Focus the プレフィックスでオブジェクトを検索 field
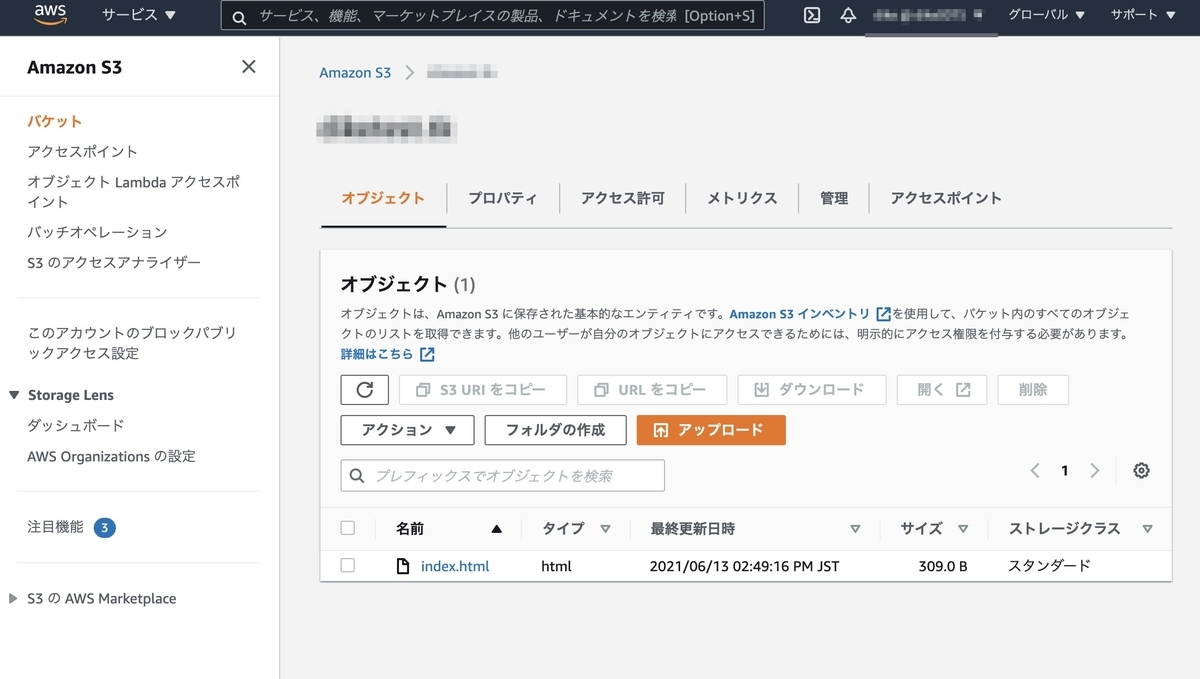 point(503,476)
